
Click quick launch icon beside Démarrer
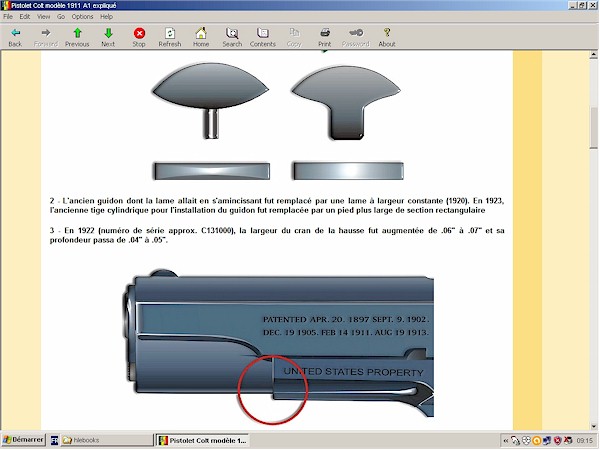click(x=54, y=440)
